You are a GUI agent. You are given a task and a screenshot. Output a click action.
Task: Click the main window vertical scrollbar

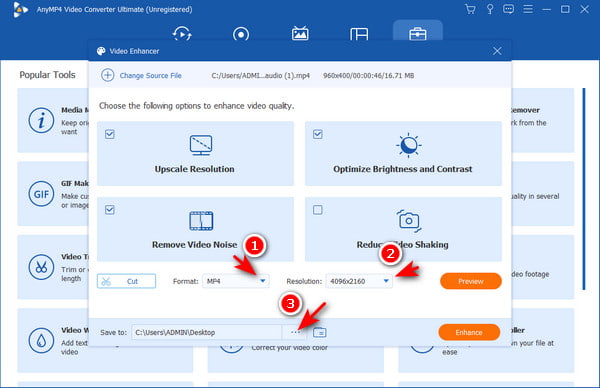(584, 189)
